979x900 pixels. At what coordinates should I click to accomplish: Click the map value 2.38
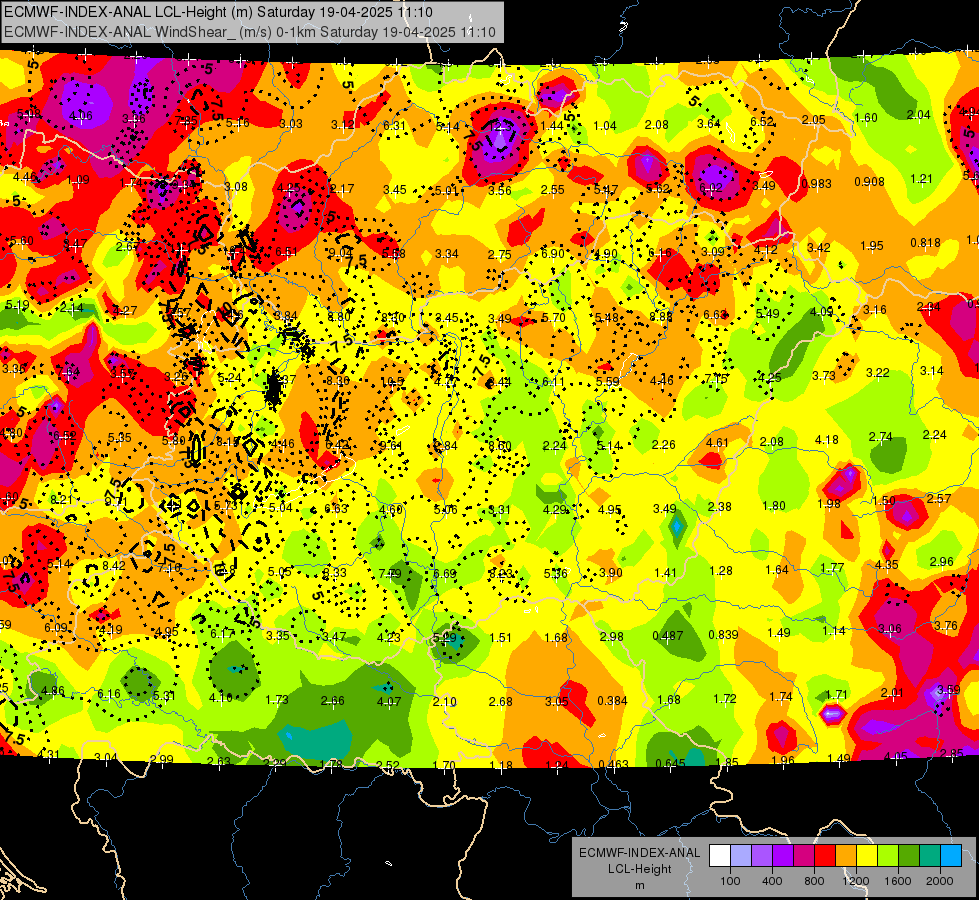tap(719, 507)
